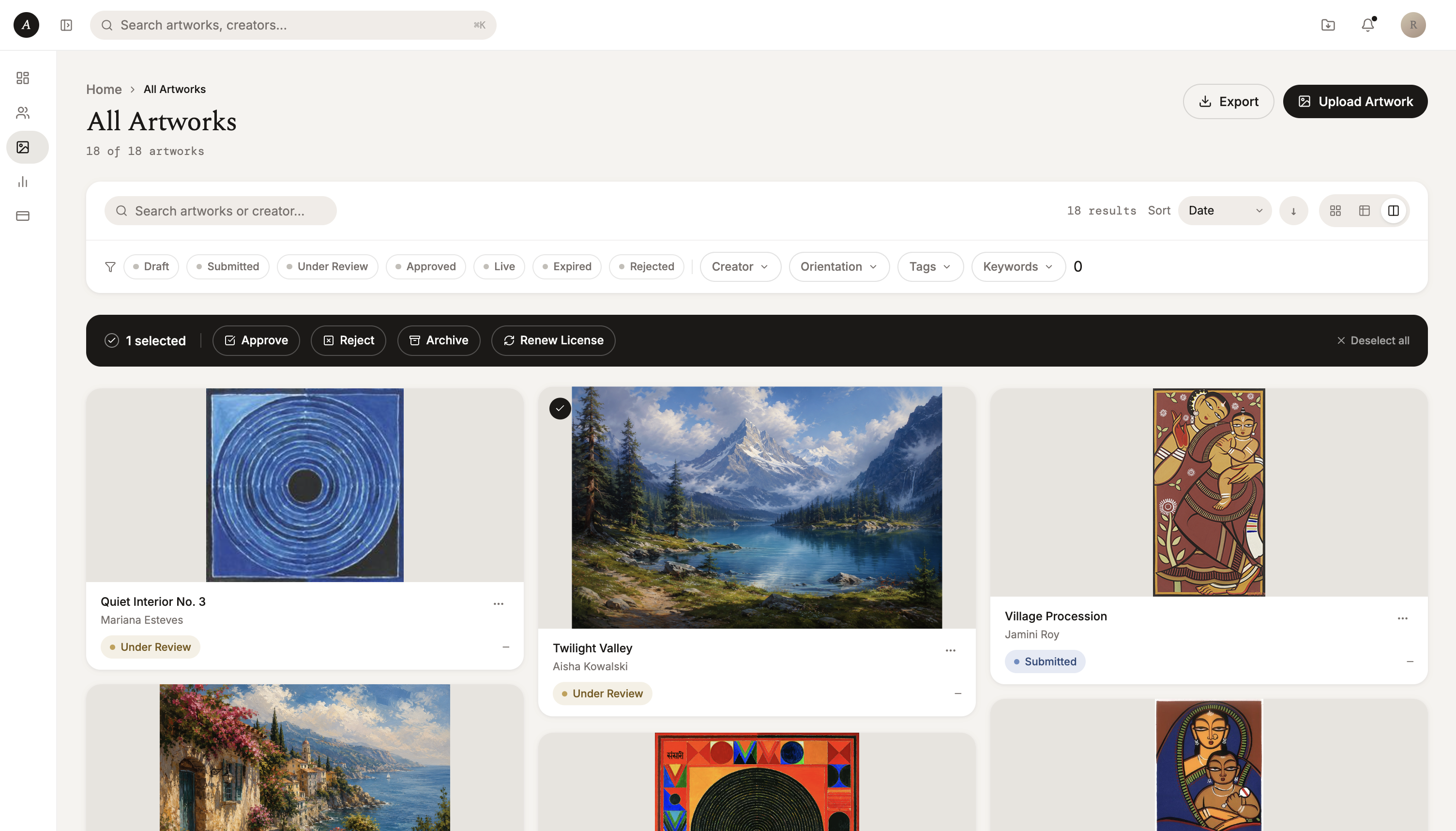This screenshot has height=831, width=1456.
Task: Toggle the sidebar panel icon
Action: coord(66,25)
